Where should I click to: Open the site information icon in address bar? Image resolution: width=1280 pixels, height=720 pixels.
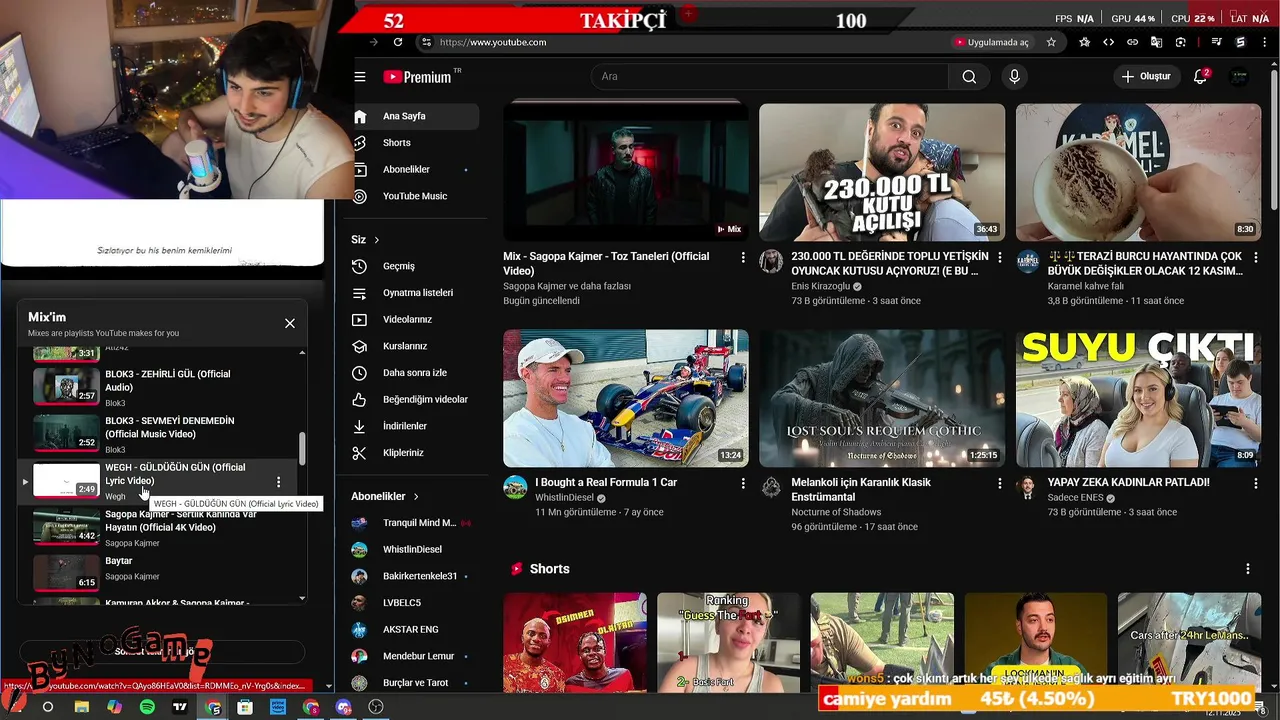point(426,42)
